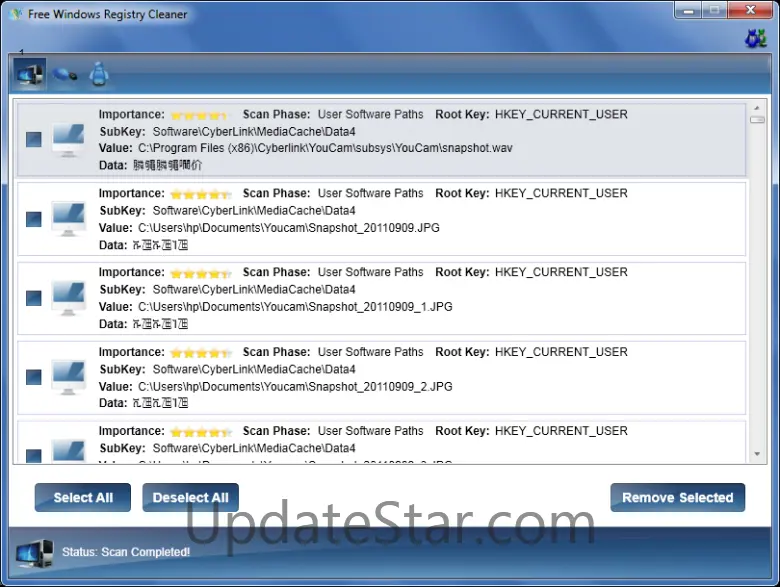780x587 pixels.
Task: Click the Status: Scan Completed! text
Action: (126, 552)
